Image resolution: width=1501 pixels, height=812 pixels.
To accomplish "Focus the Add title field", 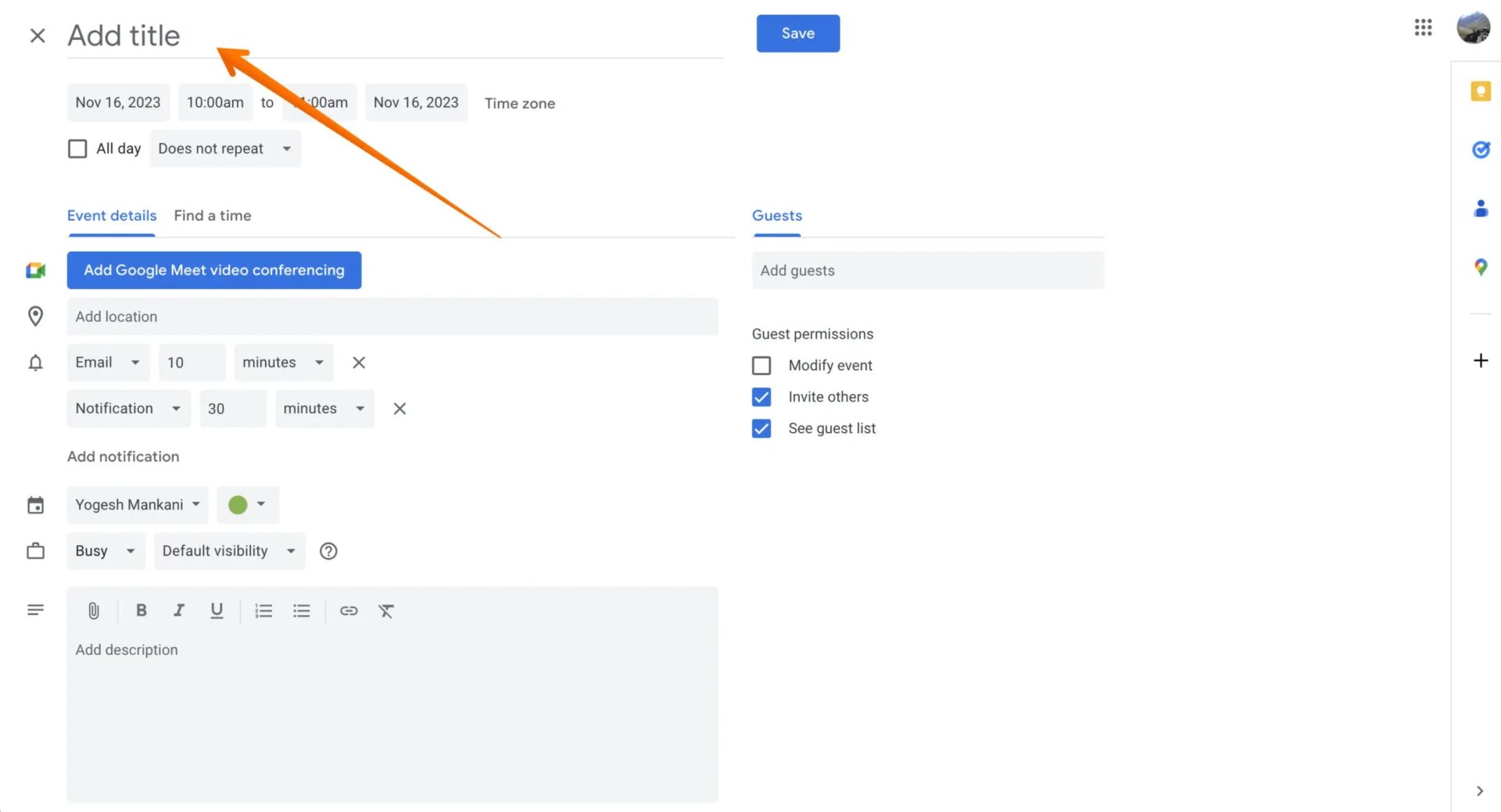I will coord(395,36).
